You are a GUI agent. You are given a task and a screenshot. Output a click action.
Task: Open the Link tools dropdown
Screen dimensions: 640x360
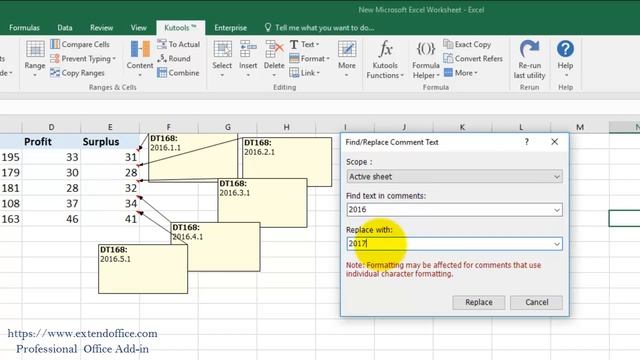pos(304,73)
